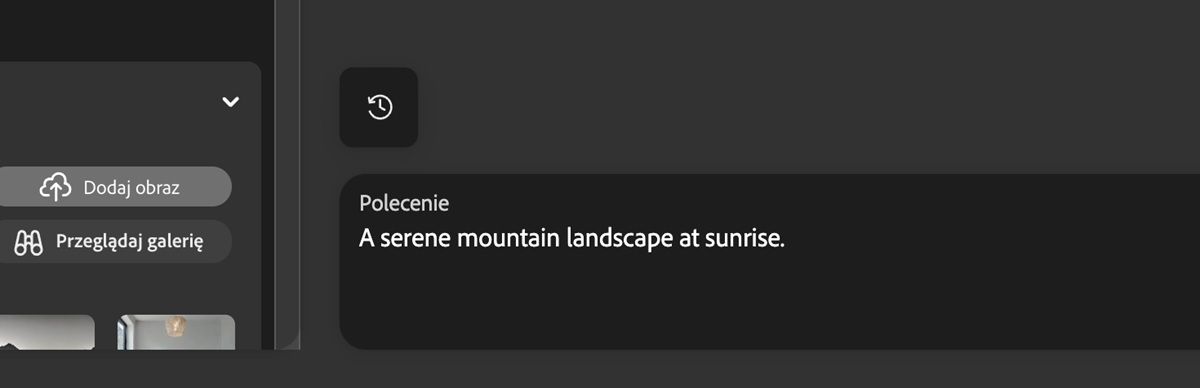Pick the pendant lamp room thumbnail

[176, 332]
